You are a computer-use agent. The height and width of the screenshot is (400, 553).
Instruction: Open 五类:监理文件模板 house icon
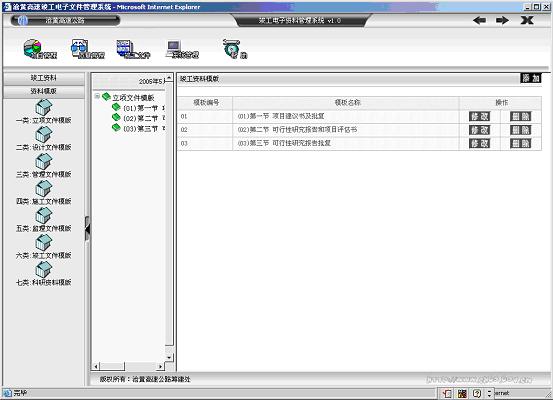43,216
